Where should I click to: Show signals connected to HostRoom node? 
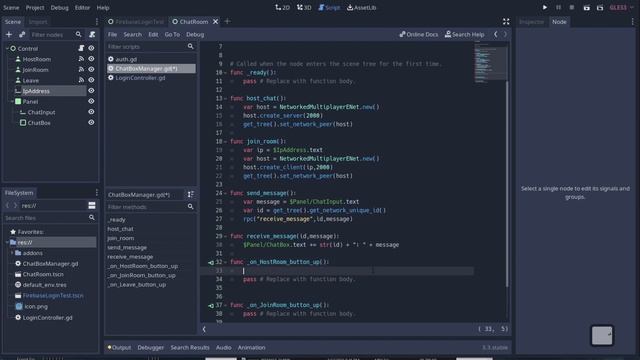(x=81, y=59)
